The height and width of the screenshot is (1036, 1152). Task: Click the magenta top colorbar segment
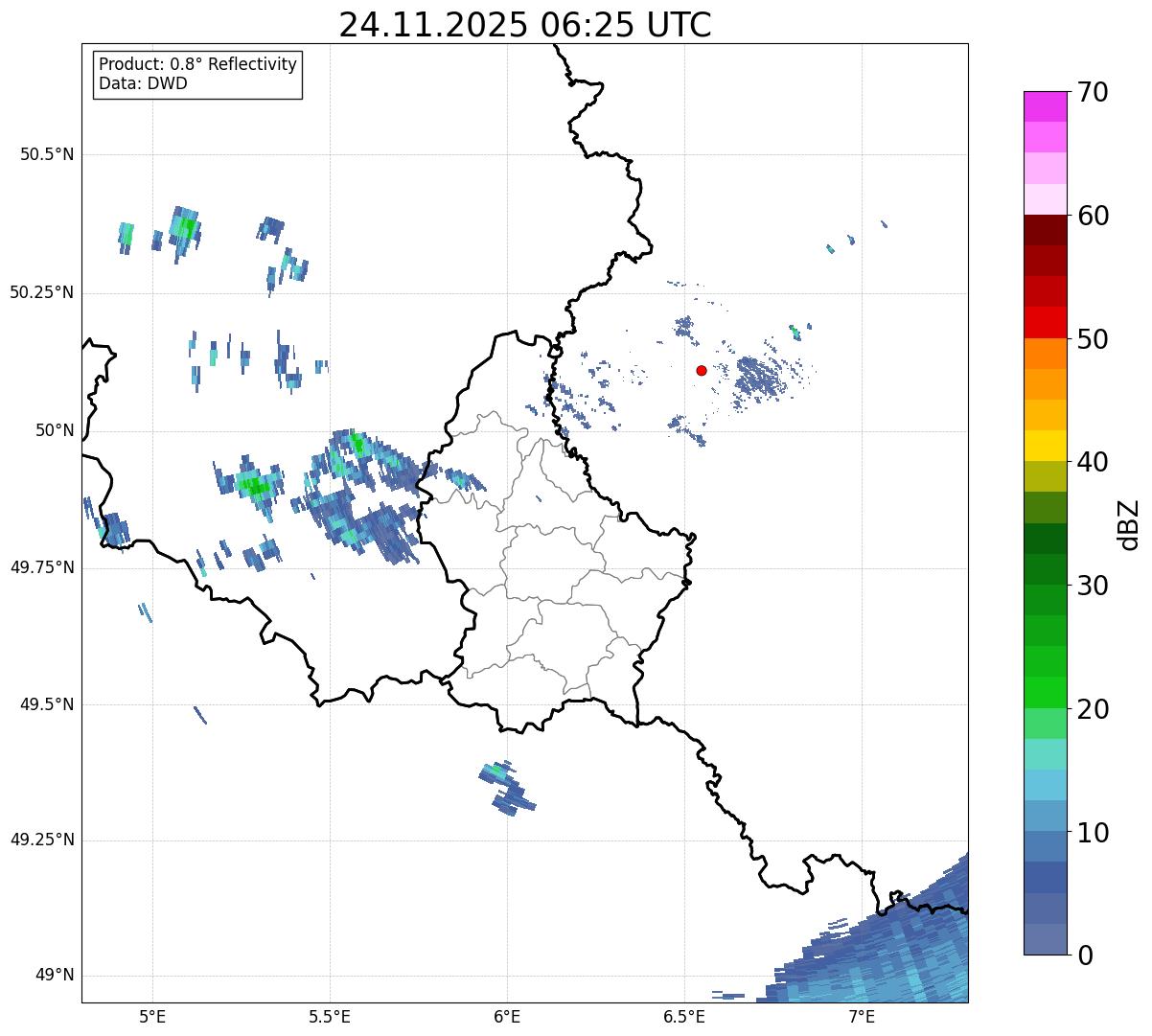click(x=1046, y=106)
